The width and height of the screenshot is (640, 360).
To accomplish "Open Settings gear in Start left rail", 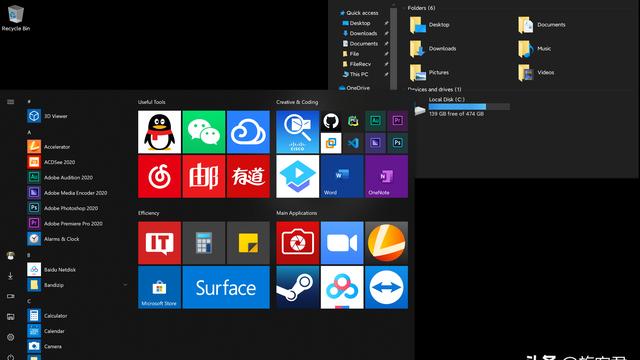I will (11, 337).
